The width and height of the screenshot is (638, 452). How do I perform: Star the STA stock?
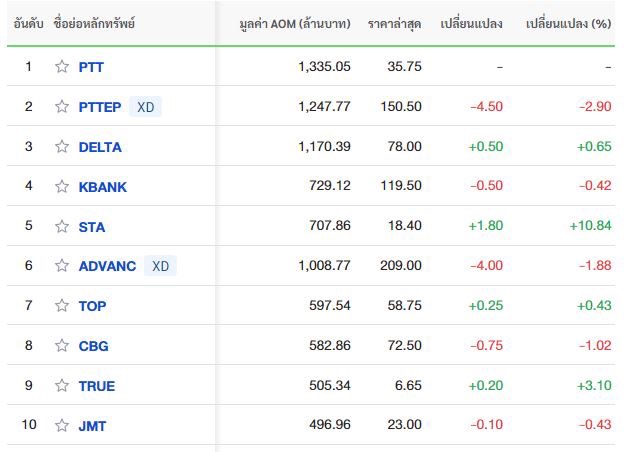pos(62,226)
